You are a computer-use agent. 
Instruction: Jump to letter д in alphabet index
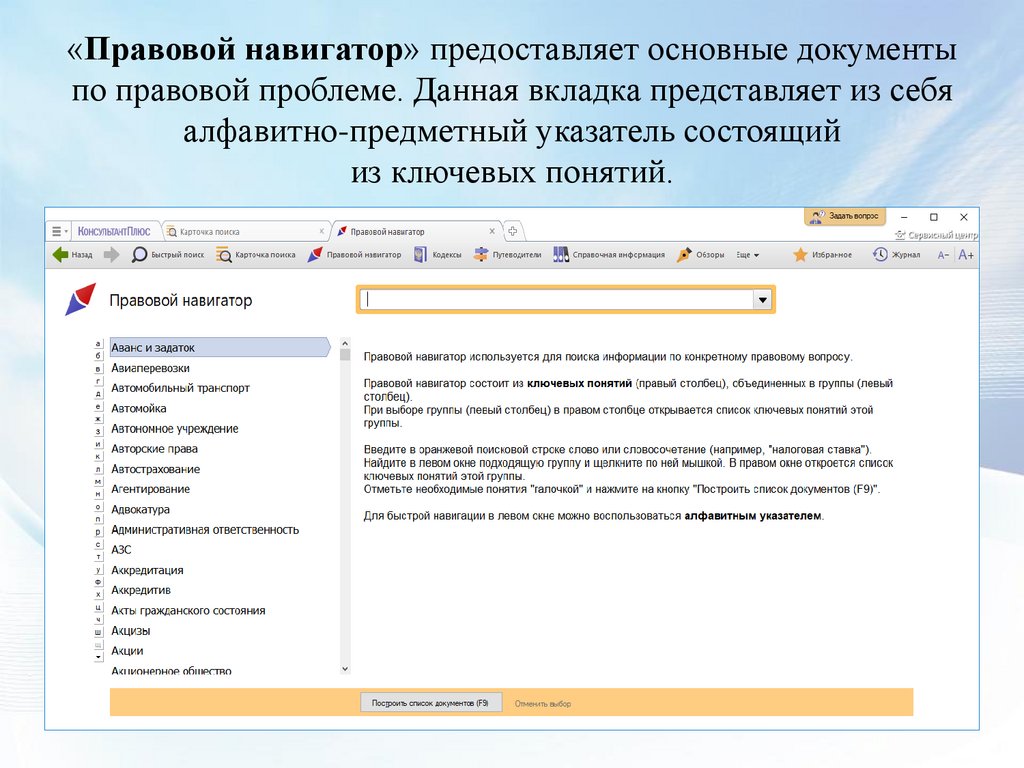[99, 394]
